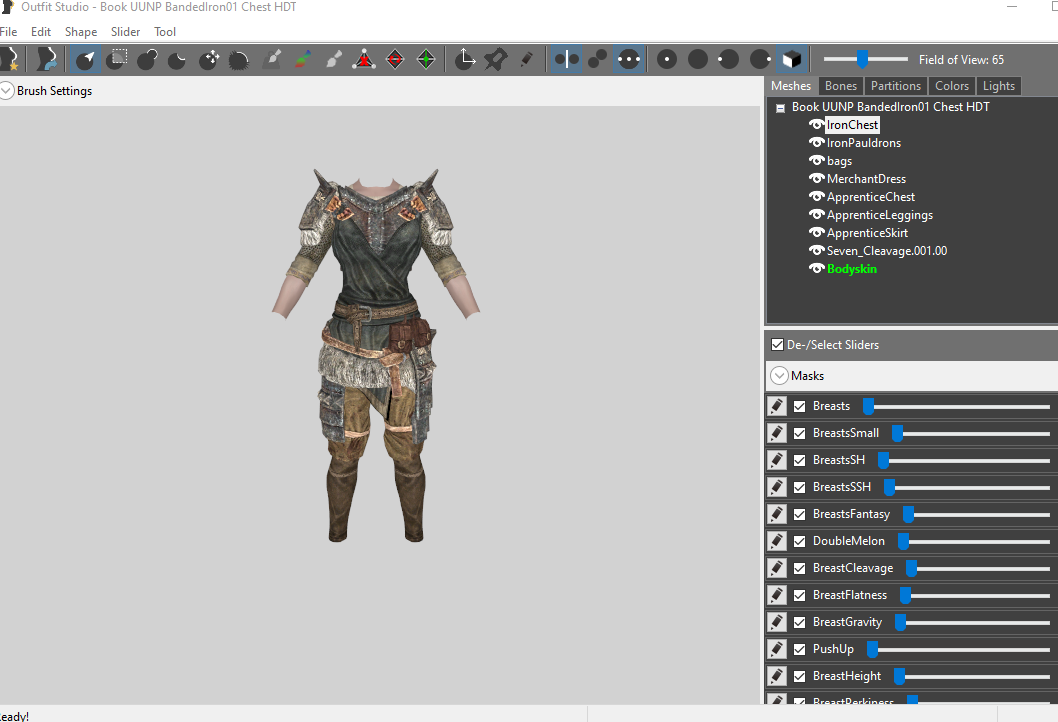Click the BreastsSSH slider label

pos(841,487)
